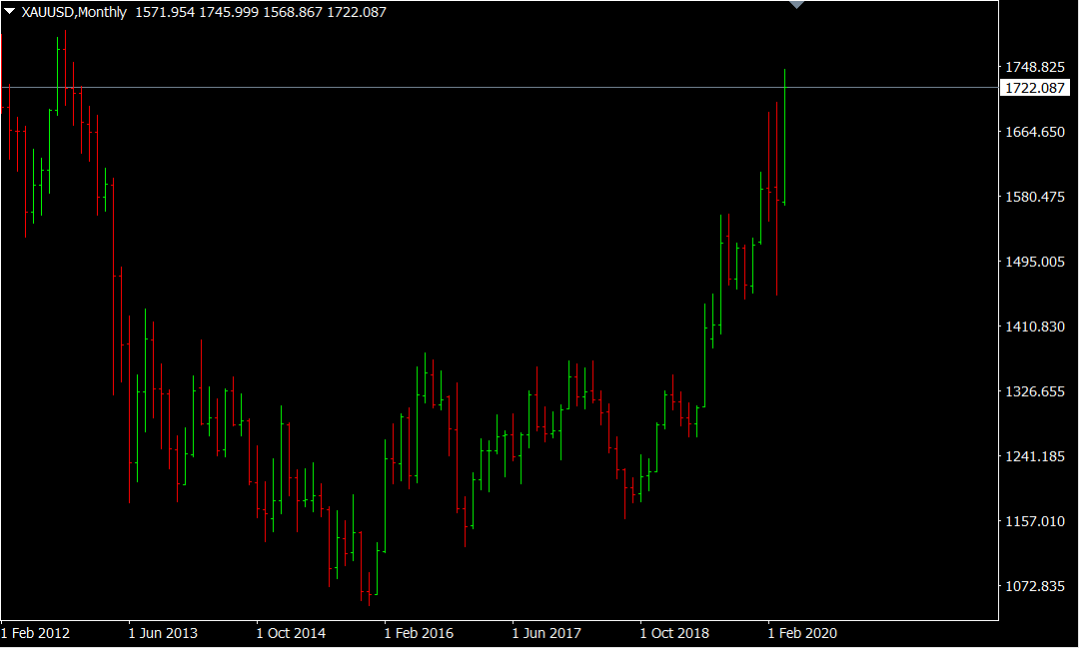The width and height of the screenshot is (1080, 649).
Task: Click the 1241.185 price scale label
Action: (x=1035, y=456)
